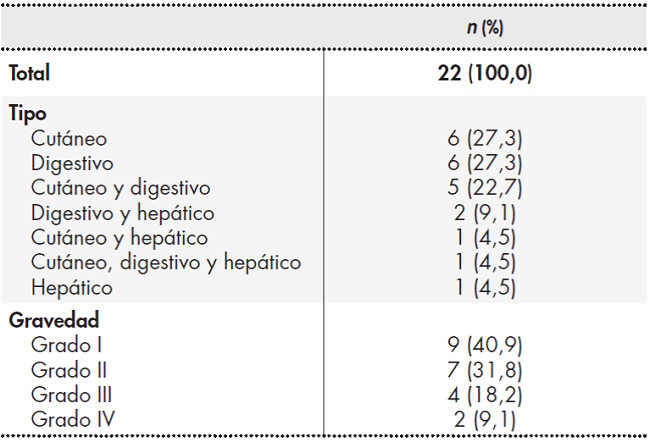Select the 'Cutáneo' row label

point(69,138)
